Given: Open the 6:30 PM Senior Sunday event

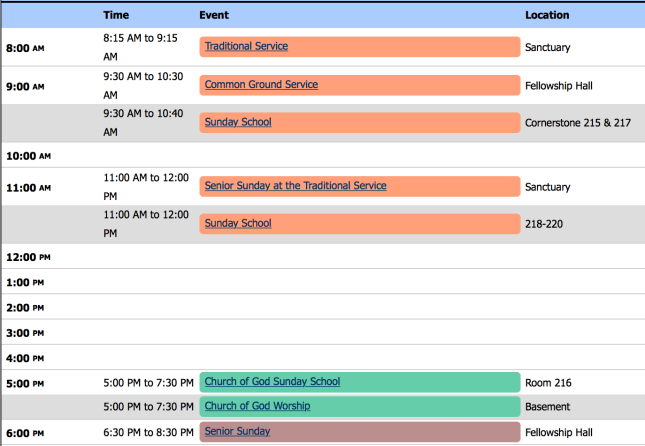Looking at the screenshot, I should click(x=237, y=432).
